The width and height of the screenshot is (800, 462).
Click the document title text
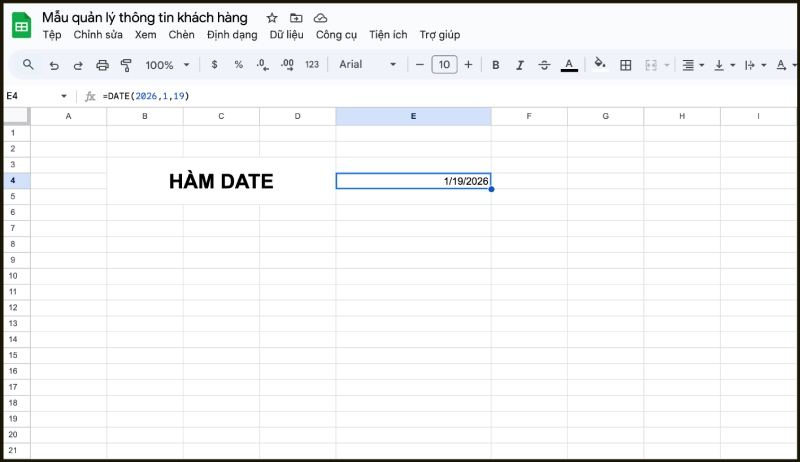point(145,18)
